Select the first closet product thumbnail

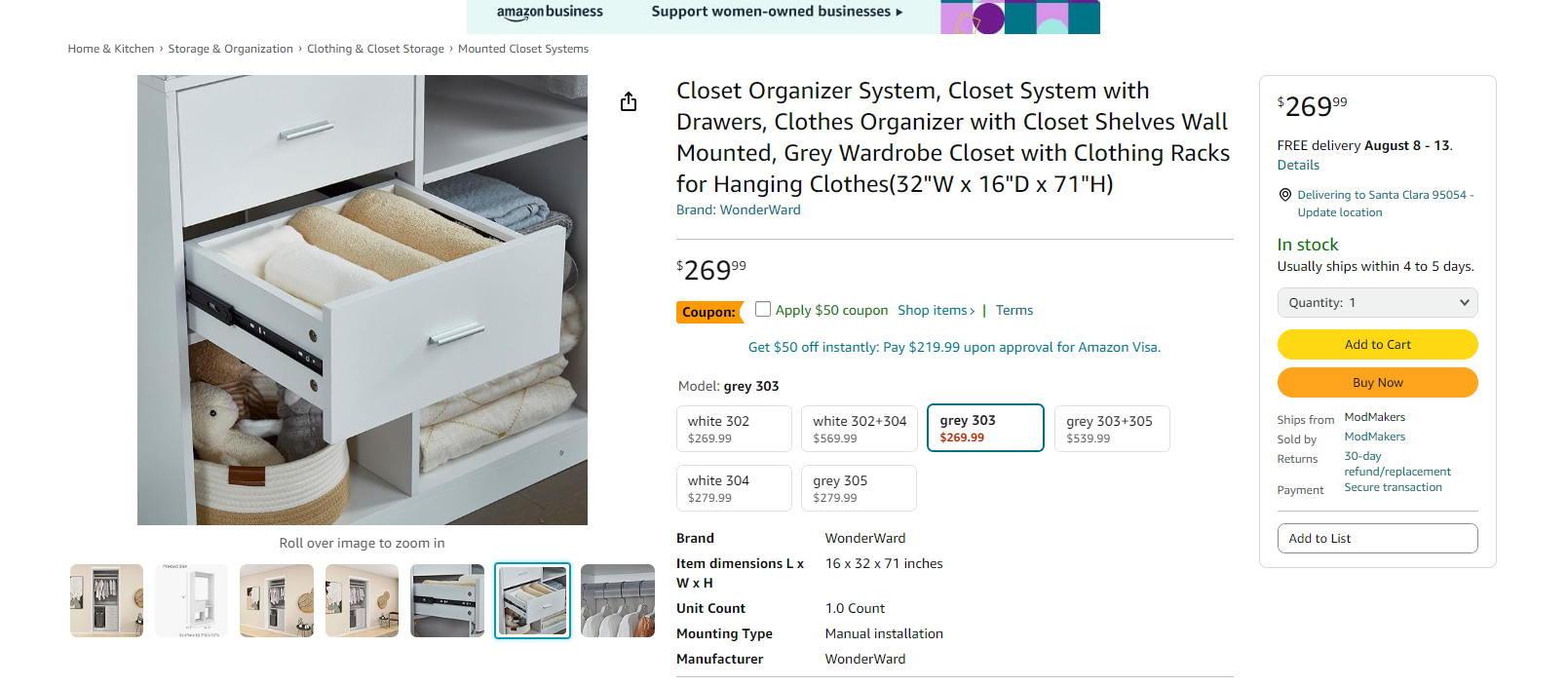click(x=106, y=600)
